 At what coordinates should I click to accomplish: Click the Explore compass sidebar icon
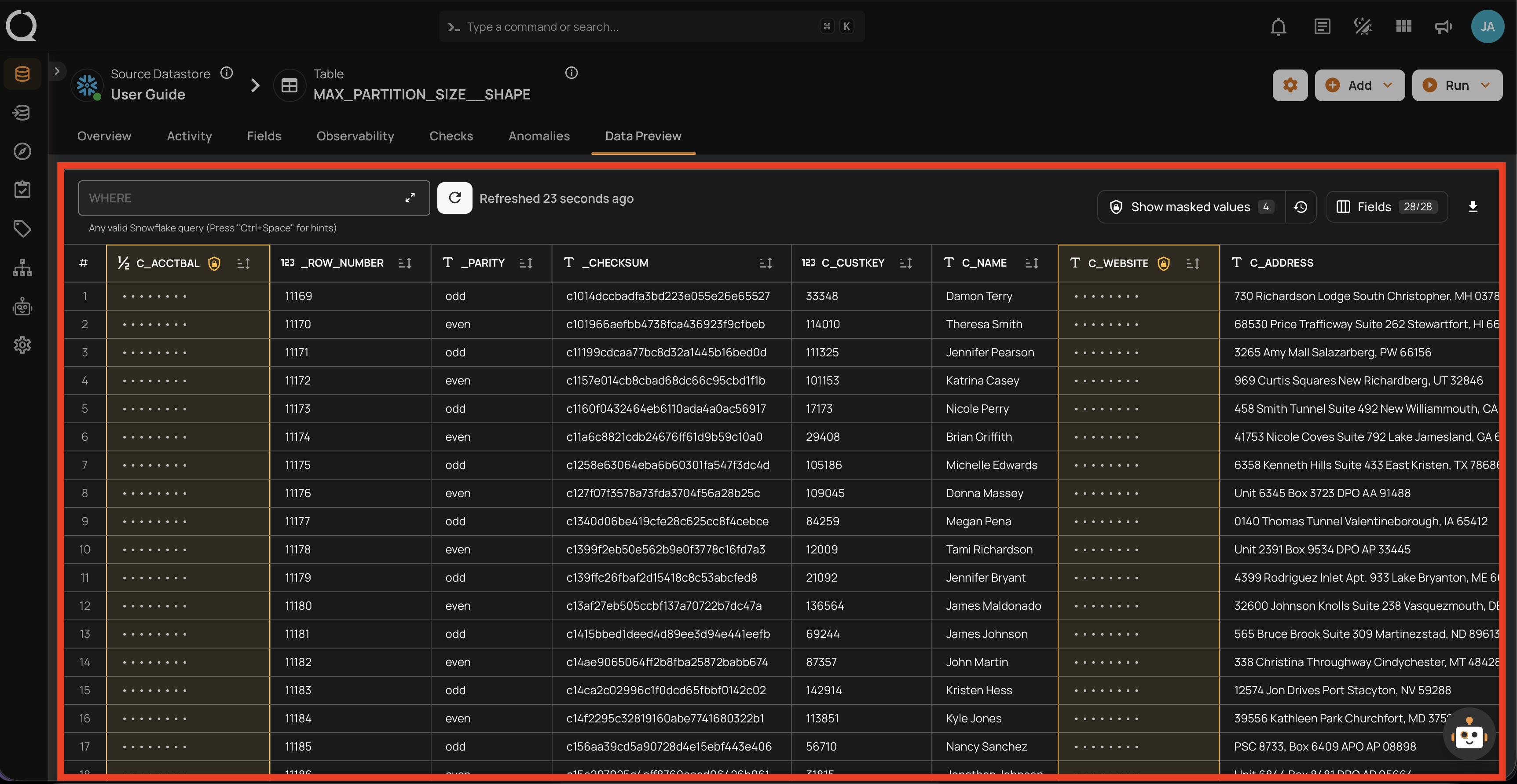click(22, 151)
